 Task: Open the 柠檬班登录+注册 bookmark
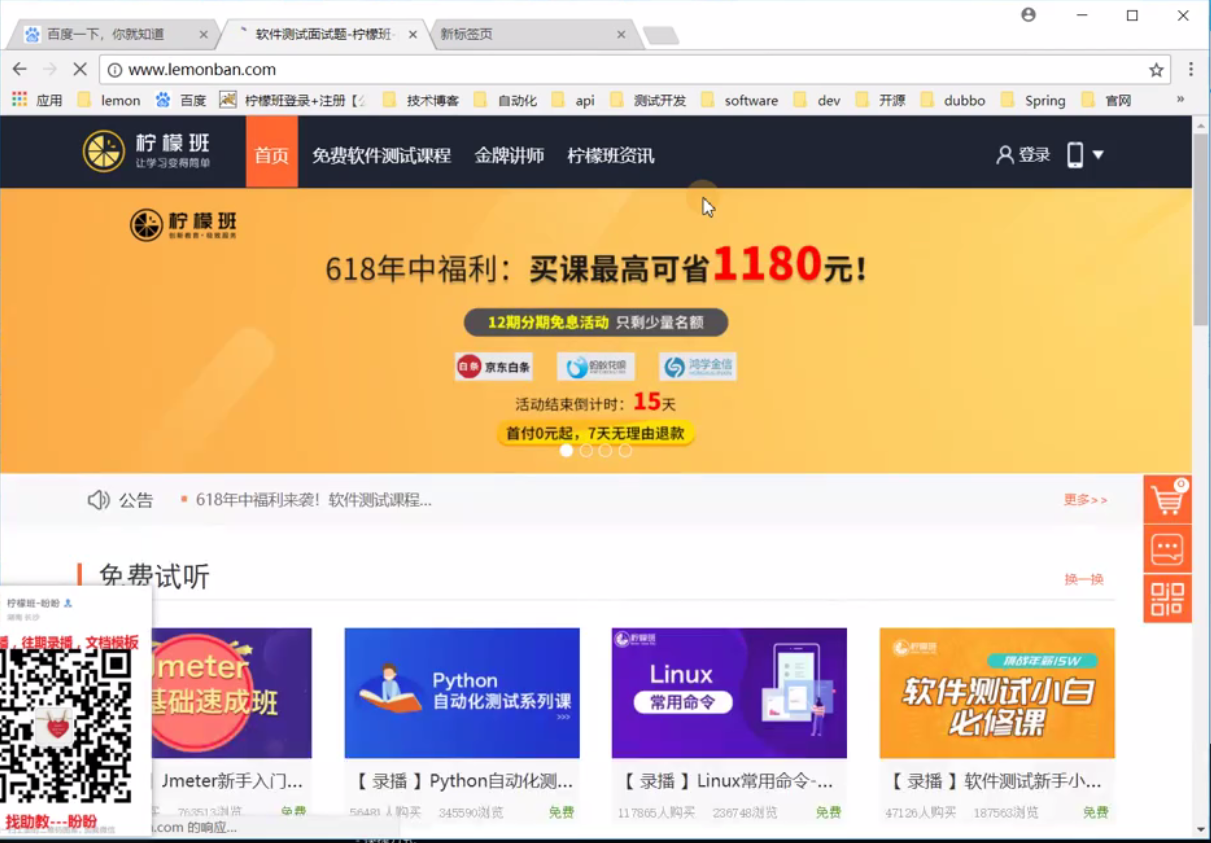click(x=293, y=100)
